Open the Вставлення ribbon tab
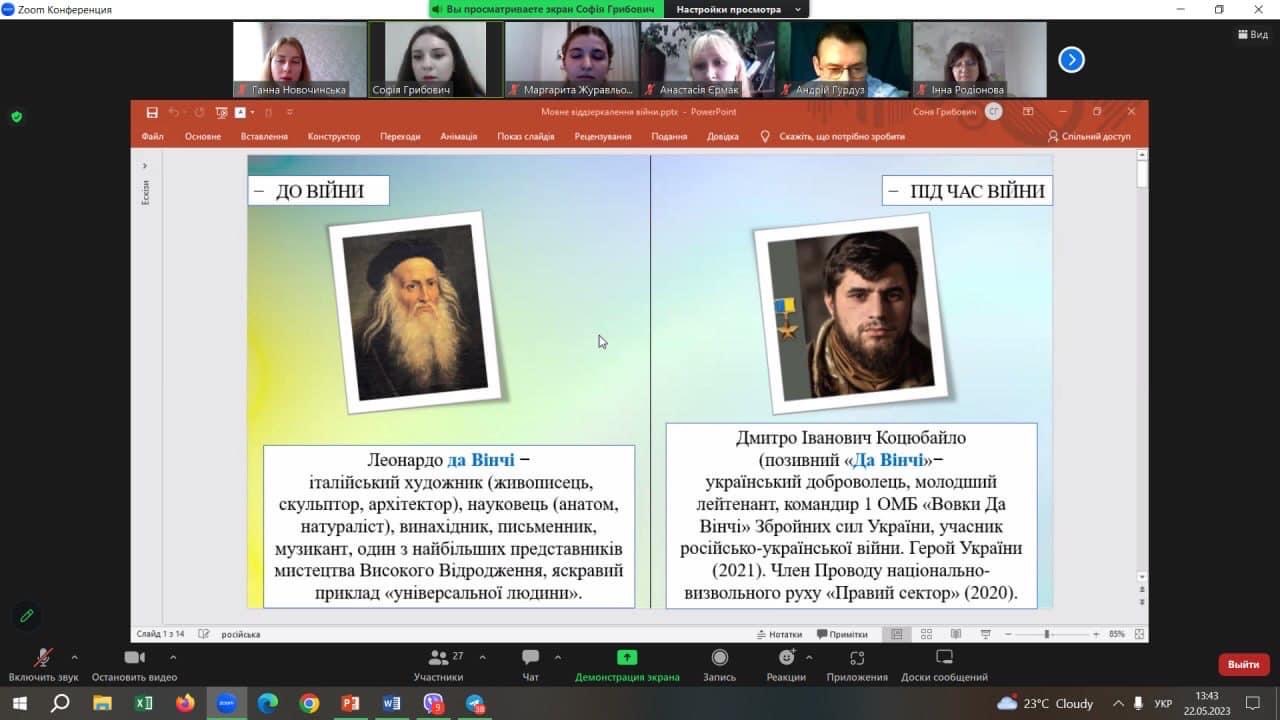The image size is (1280, 720). (x=264, y=136)
